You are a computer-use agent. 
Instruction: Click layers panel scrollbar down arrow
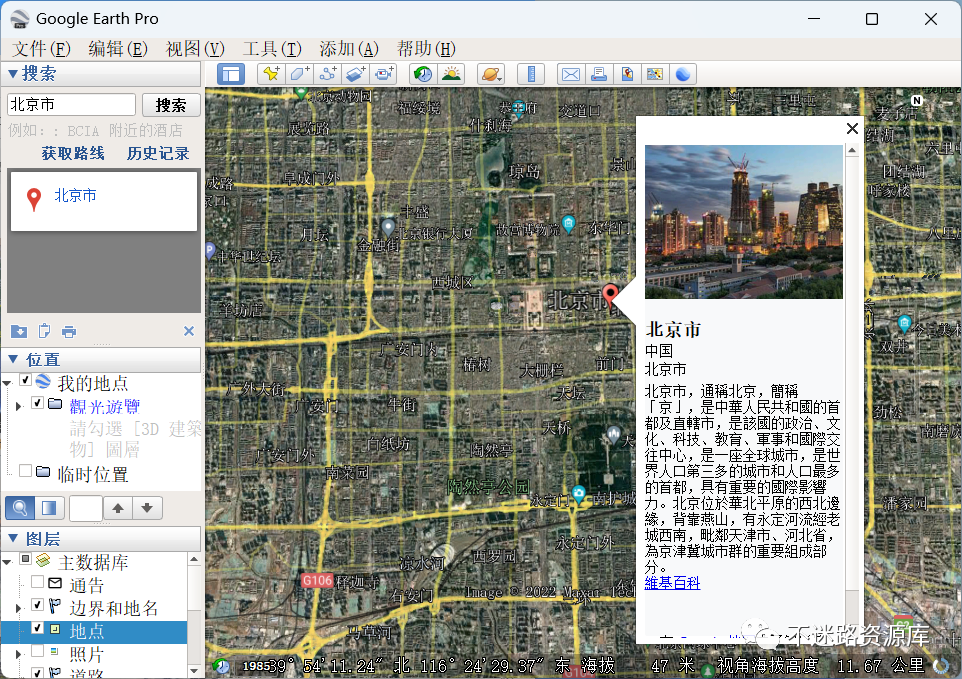coord(194,671)
